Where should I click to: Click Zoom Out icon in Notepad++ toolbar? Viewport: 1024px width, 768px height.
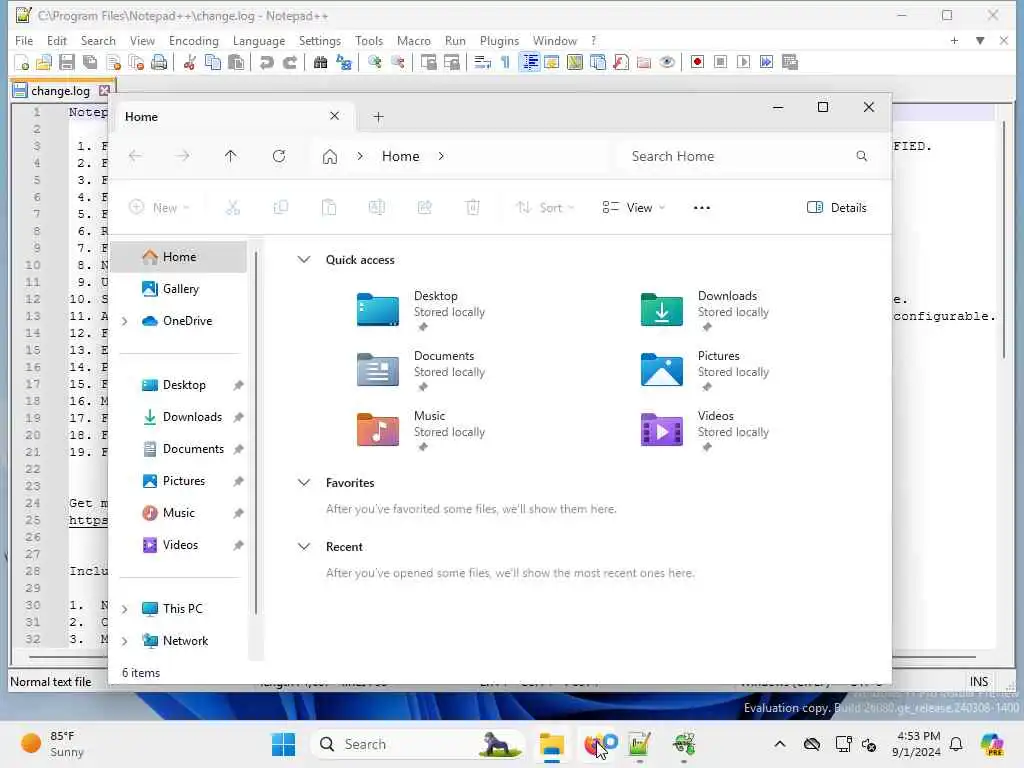coord(398,63)
